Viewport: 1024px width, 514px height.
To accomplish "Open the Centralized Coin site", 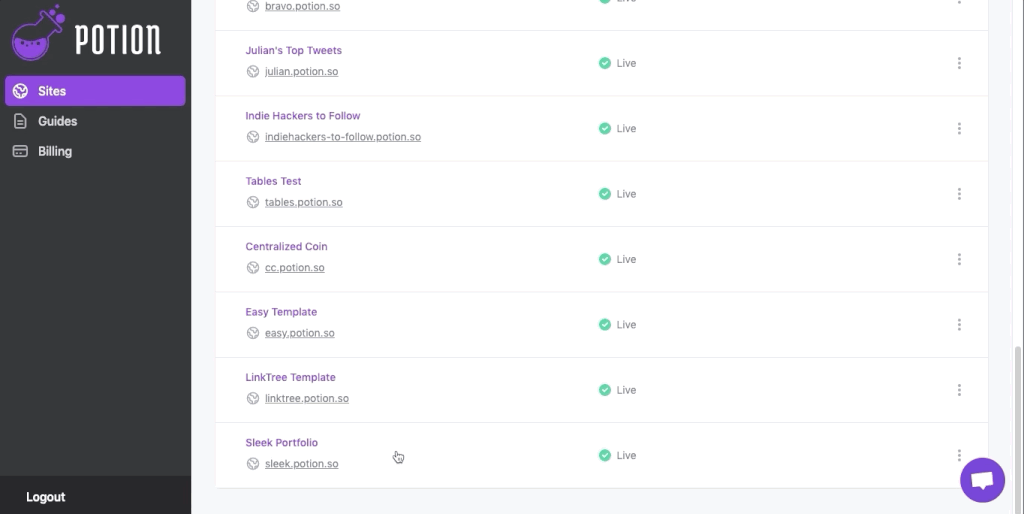I will [286, 246].
